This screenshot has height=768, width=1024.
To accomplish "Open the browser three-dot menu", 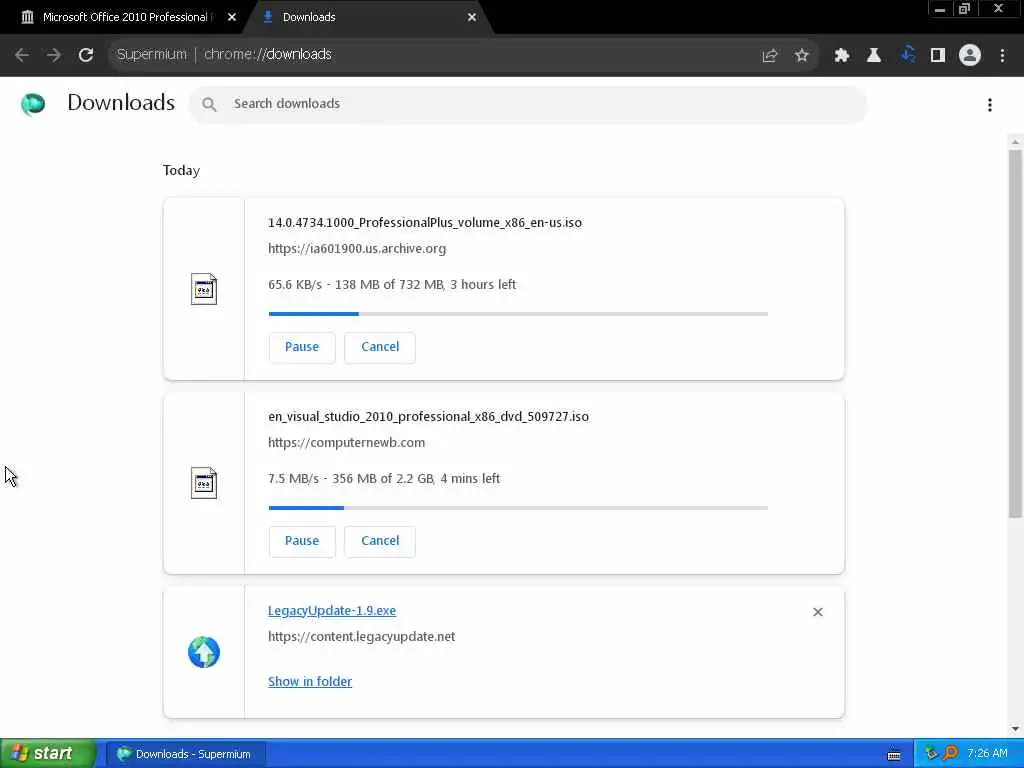I will coord(1002,56).
